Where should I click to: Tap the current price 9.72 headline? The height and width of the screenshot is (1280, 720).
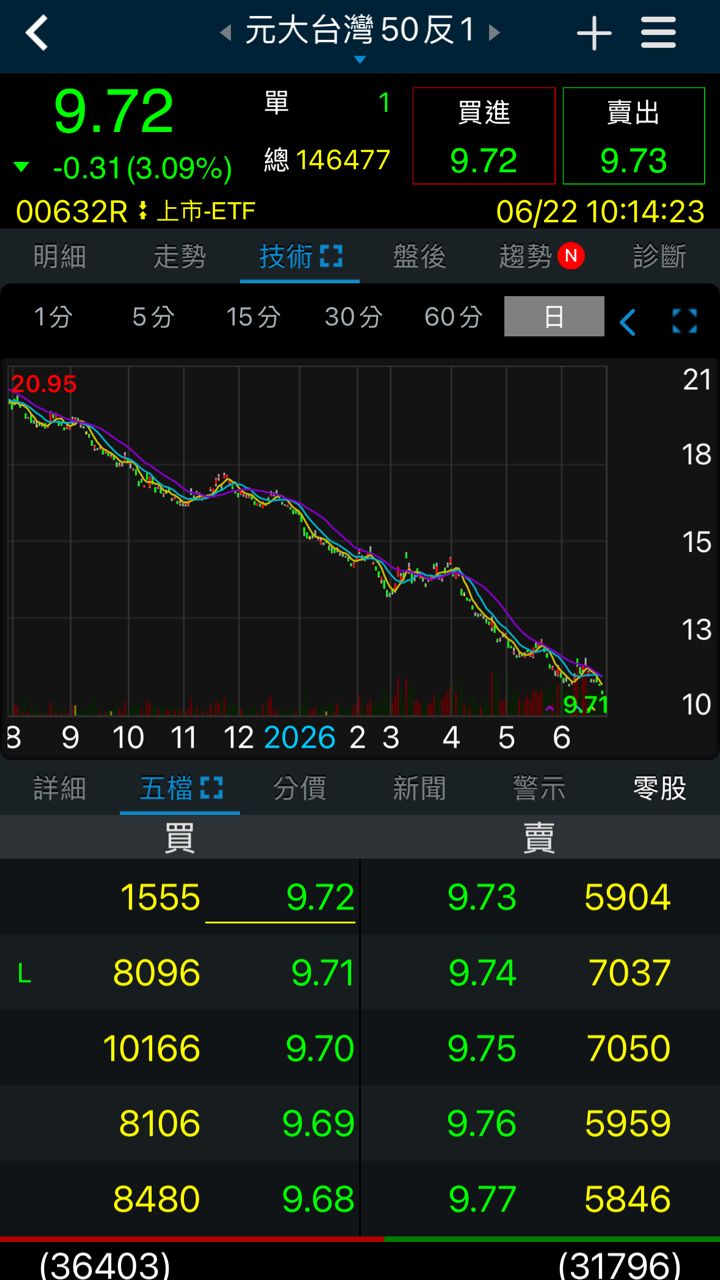(114, 112)
